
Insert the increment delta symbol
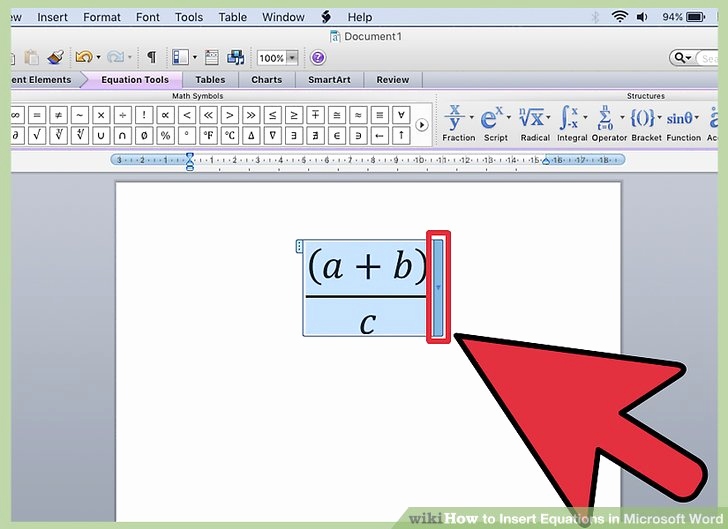[x=251, y=136]
